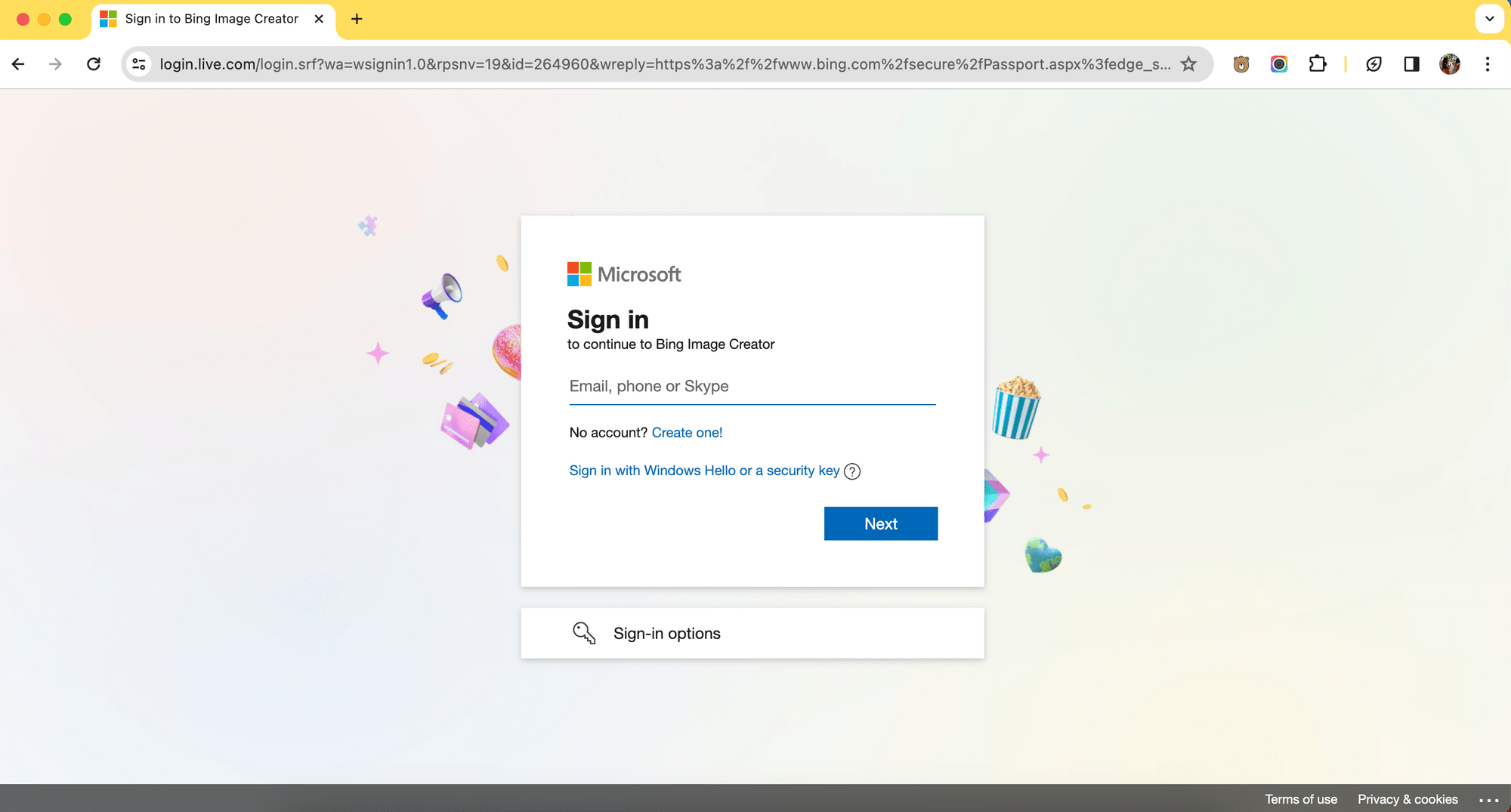Open Privacy & cookies link

pyautogui.click(x=1407, y=799)
